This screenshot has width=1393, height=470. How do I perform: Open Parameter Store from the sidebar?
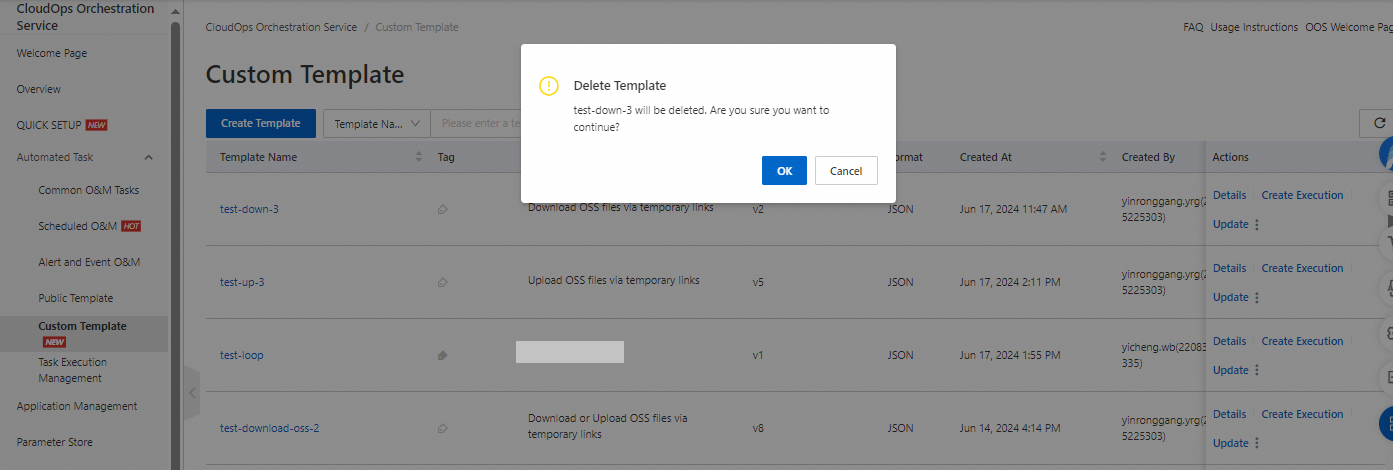[55, 442]
